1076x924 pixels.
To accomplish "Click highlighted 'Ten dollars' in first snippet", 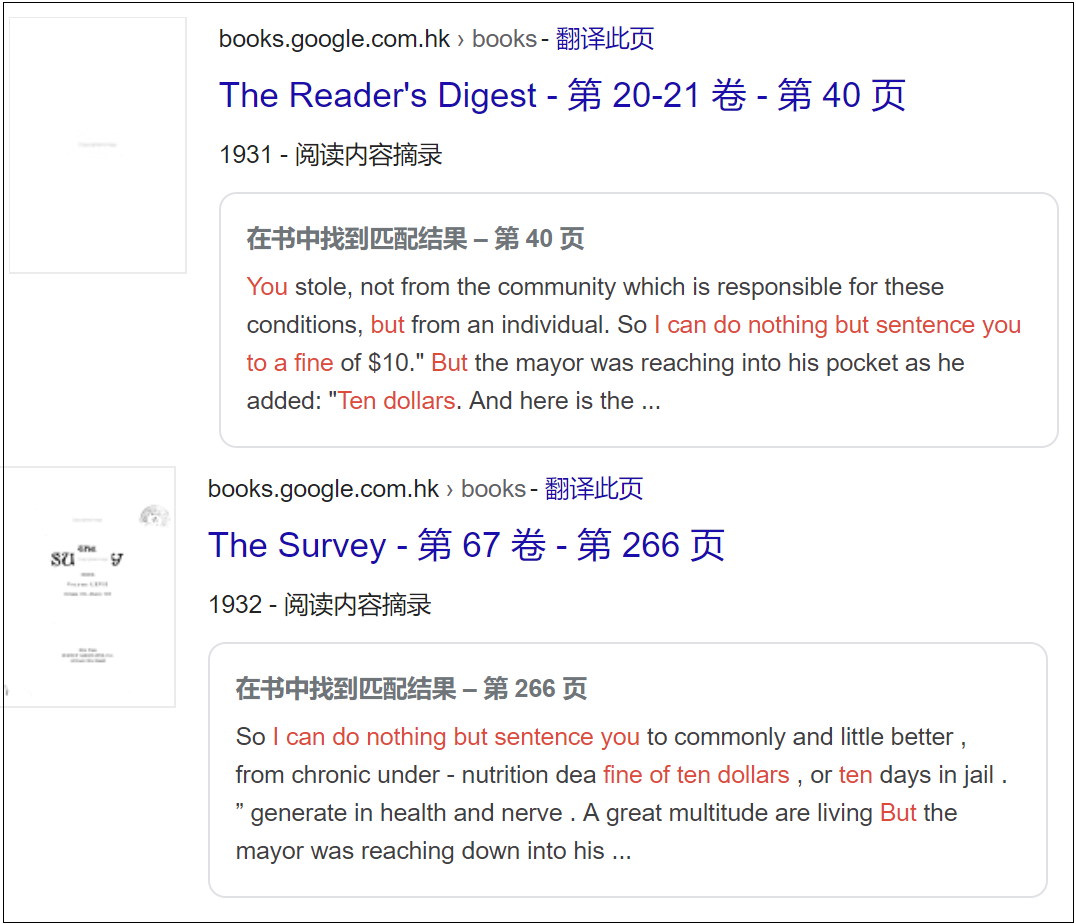I will click(x=397, y=401).
